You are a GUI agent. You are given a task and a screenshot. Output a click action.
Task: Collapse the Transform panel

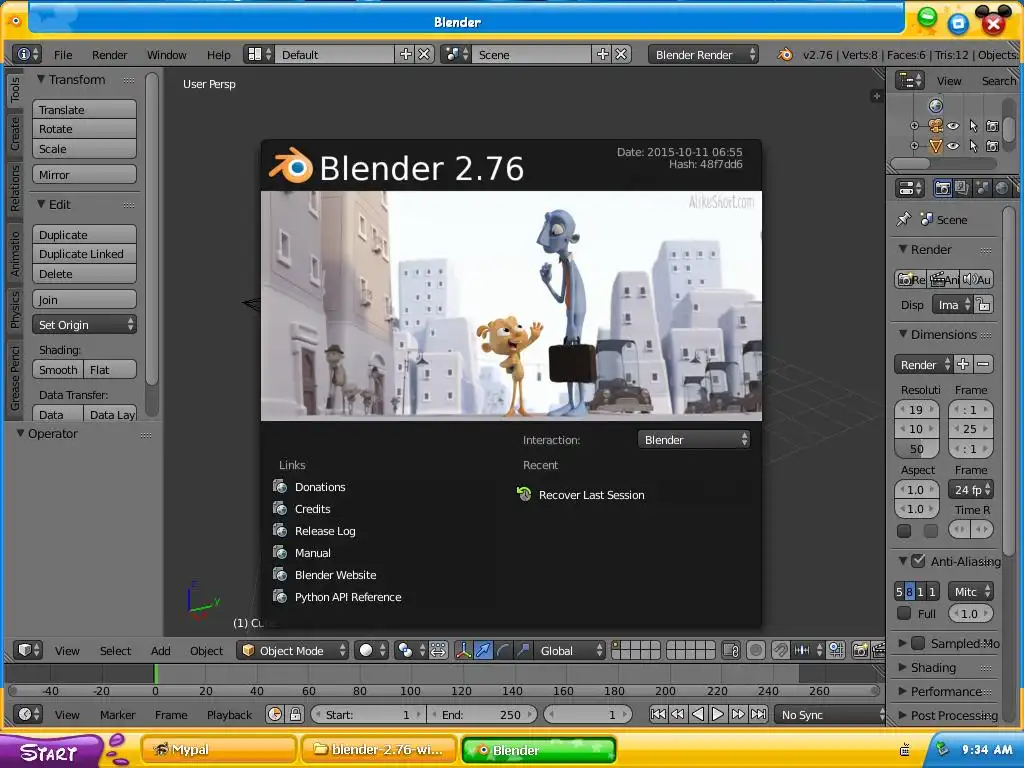coord(40,79)
